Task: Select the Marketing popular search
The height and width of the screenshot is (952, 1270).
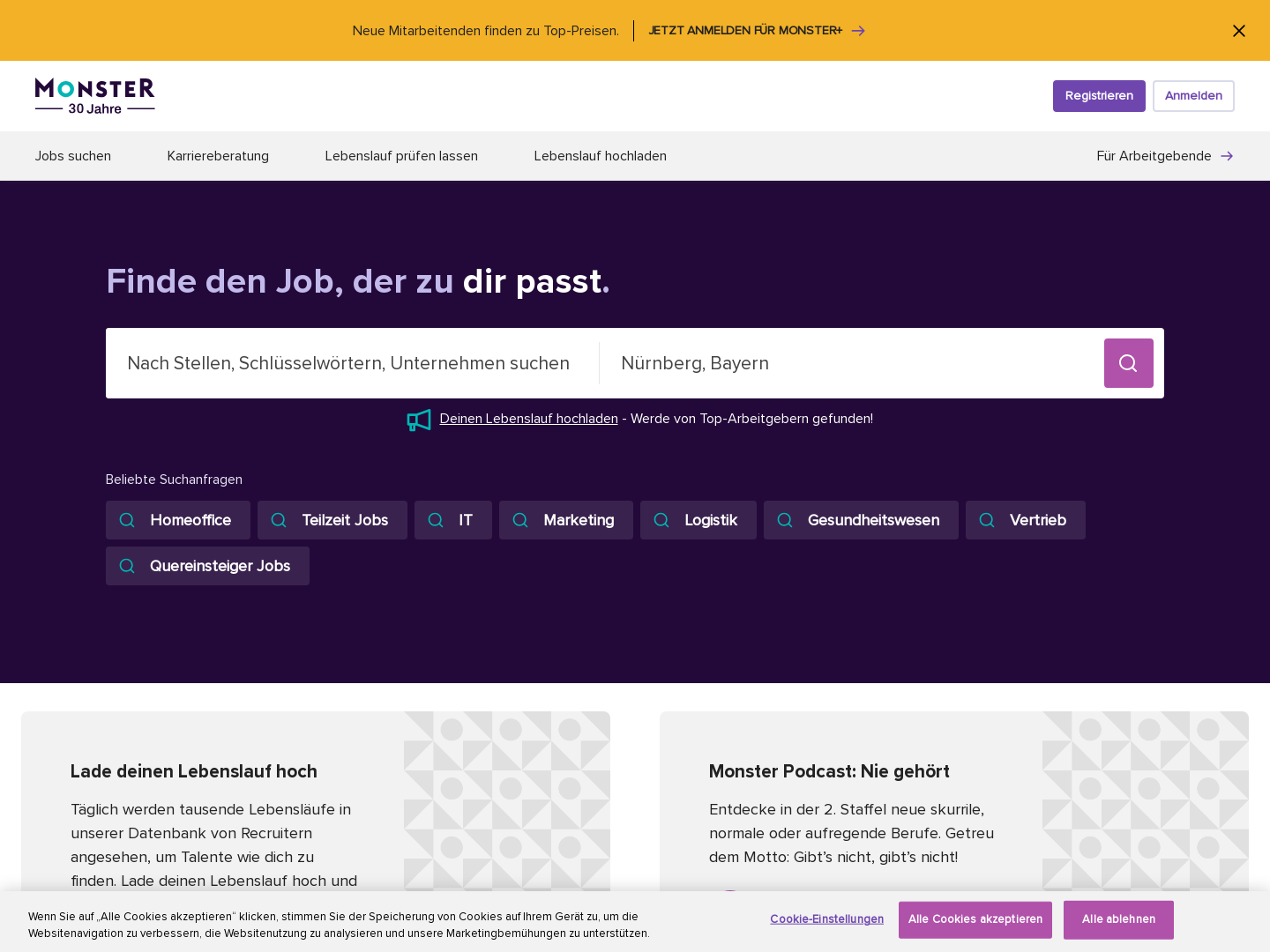Action: pyautogui.click(x=566, y=520)
